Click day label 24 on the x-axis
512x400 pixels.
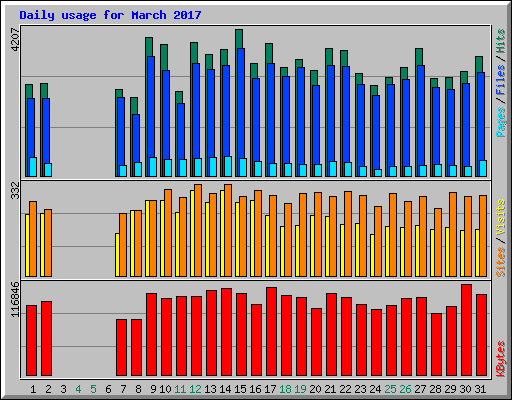375,389
